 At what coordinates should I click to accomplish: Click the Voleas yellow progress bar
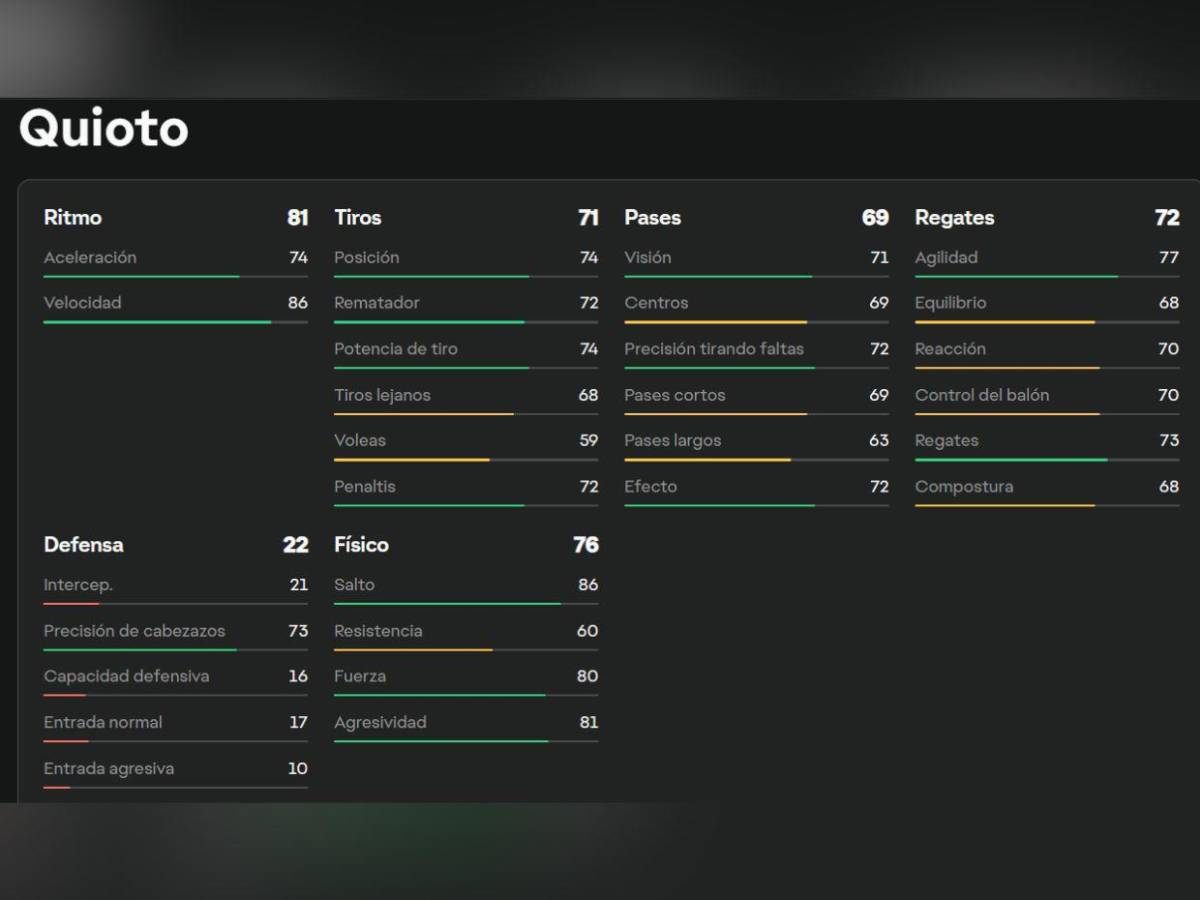click(412, 460)
